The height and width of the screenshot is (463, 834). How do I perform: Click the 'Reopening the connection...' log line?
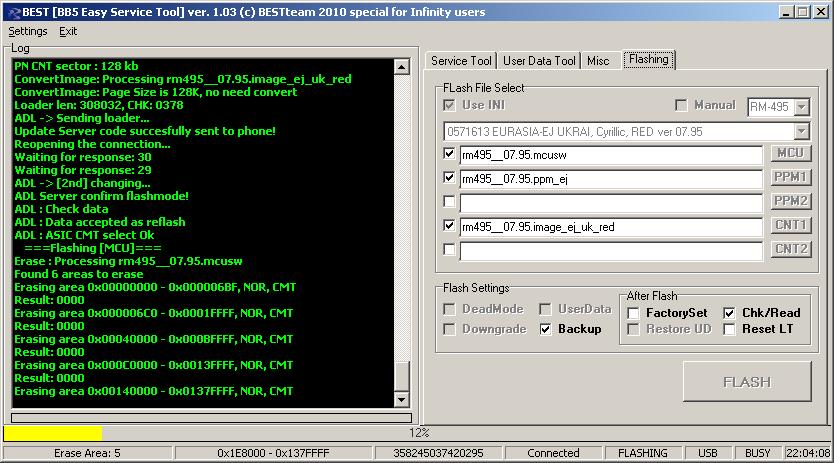(92, 144)
